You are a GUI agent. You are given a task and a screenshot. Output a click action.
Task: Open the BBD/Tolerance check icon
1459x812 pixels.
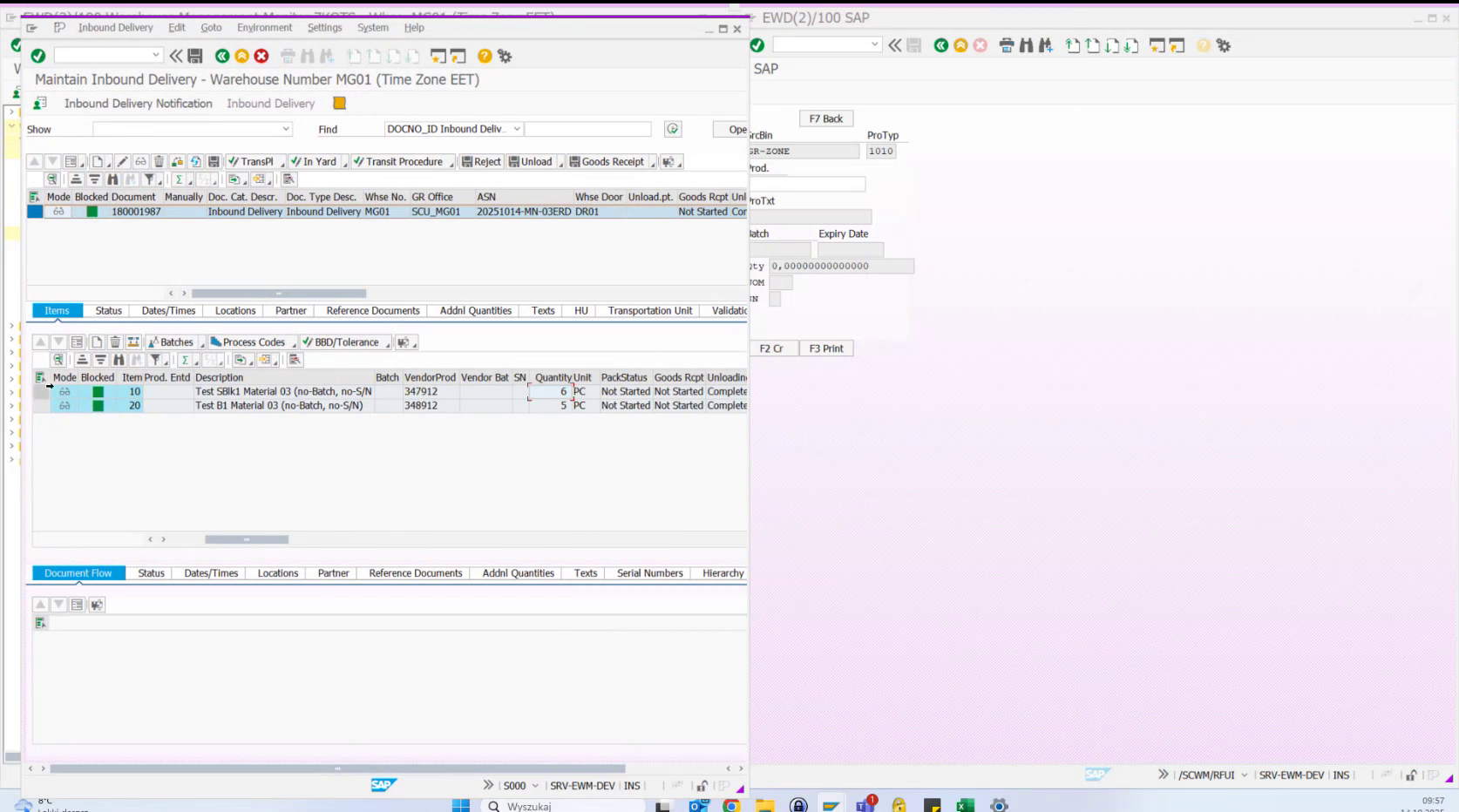(343, 342)
